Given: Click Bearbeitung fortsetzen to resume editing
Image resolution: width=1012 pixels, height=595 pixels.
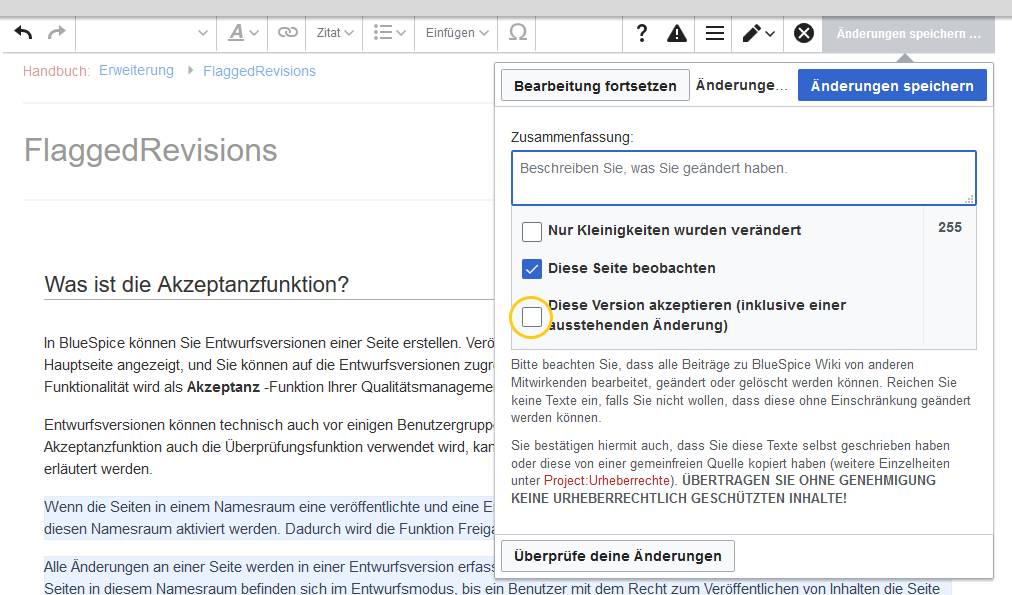Looking at the screenshot, I should point(595,86).
